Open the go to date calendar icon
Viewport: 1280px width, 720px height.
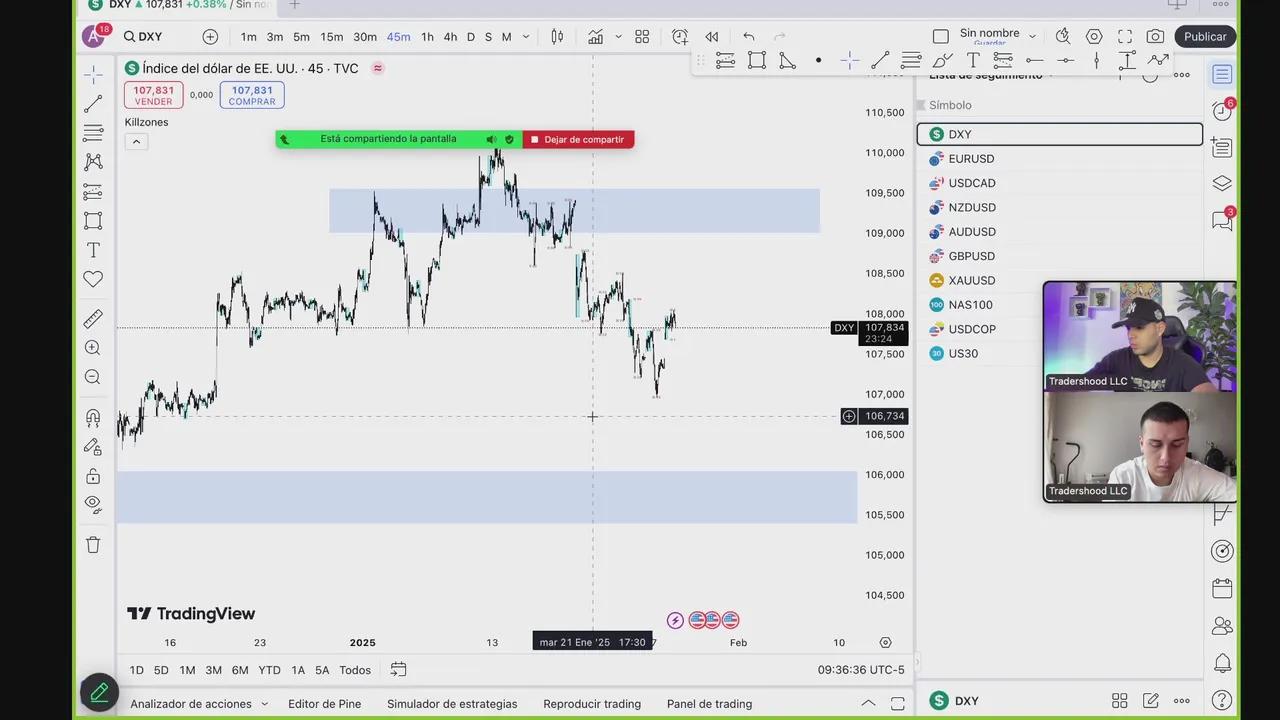point(398,670)
